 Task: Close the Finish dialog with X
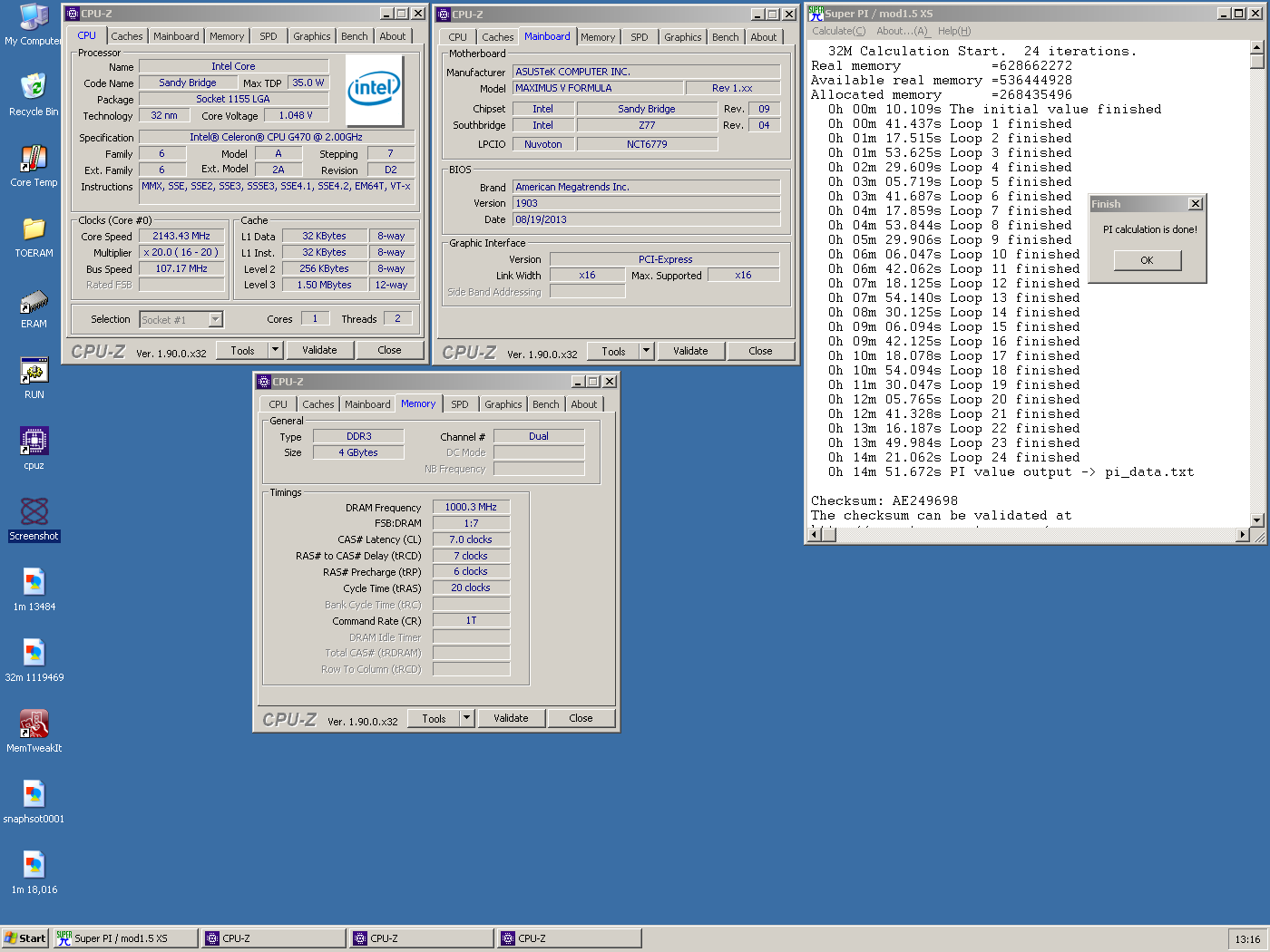tap(1196, 204)
